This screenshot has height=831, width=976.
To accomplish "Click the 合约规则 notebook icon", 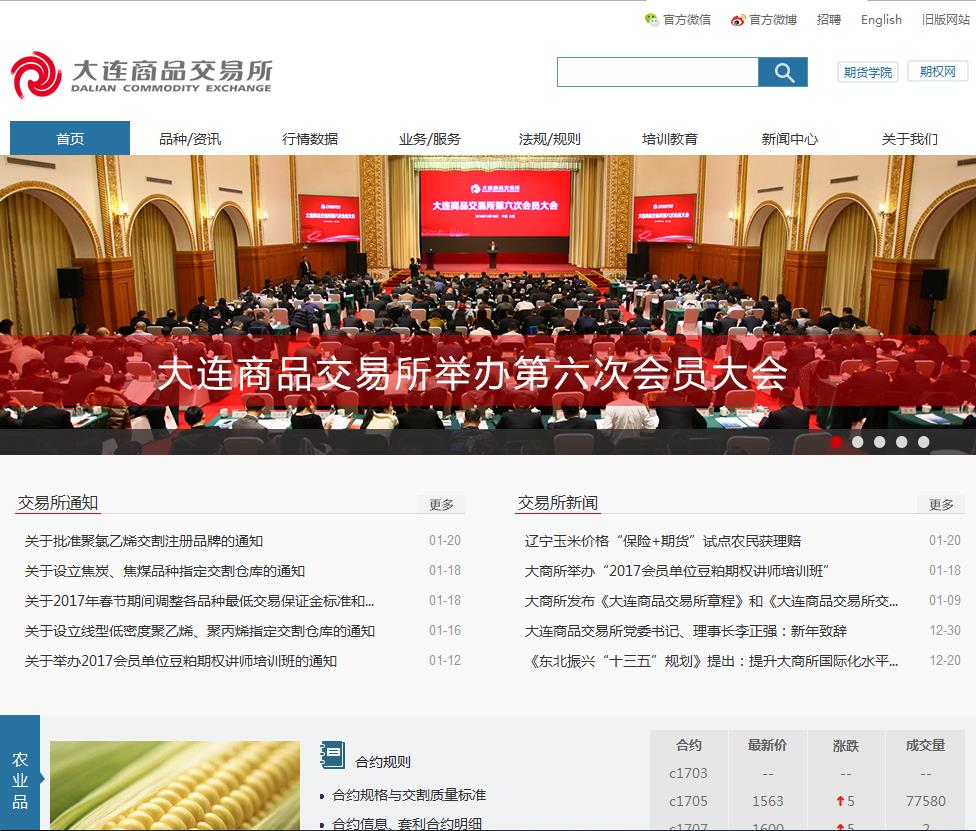I will (x=332, y=756).
